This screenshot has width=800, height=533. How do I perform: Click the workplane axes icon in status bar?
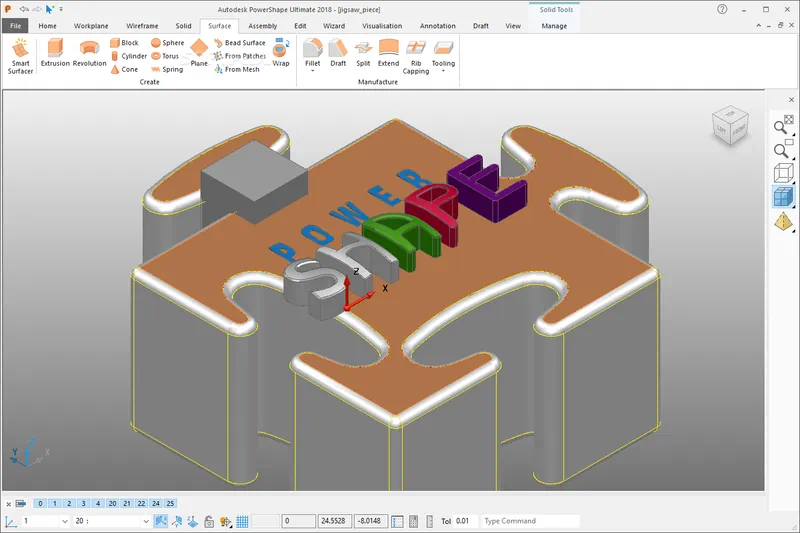pyautogui.click(x=10, y=521)
